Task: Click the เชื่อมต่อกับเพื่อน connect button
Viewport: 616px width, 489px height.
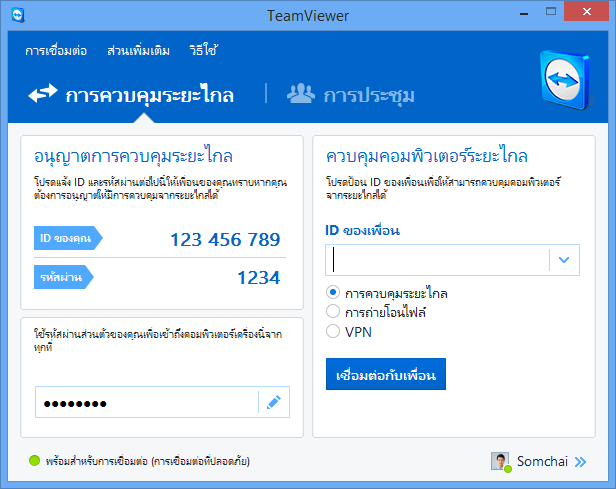Action: click(x=386, y=374)
